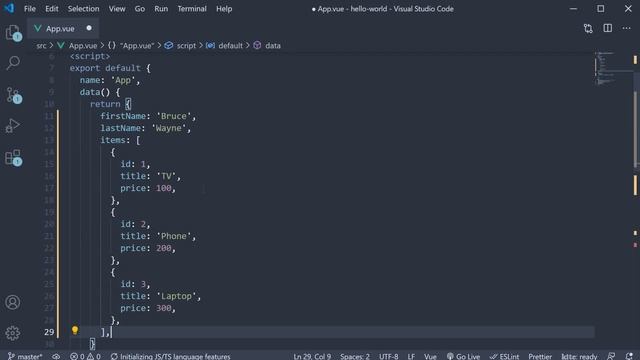Open the feedback icon in status bar
The height and width of the screenshot is (360, 640).
[611, 356]
